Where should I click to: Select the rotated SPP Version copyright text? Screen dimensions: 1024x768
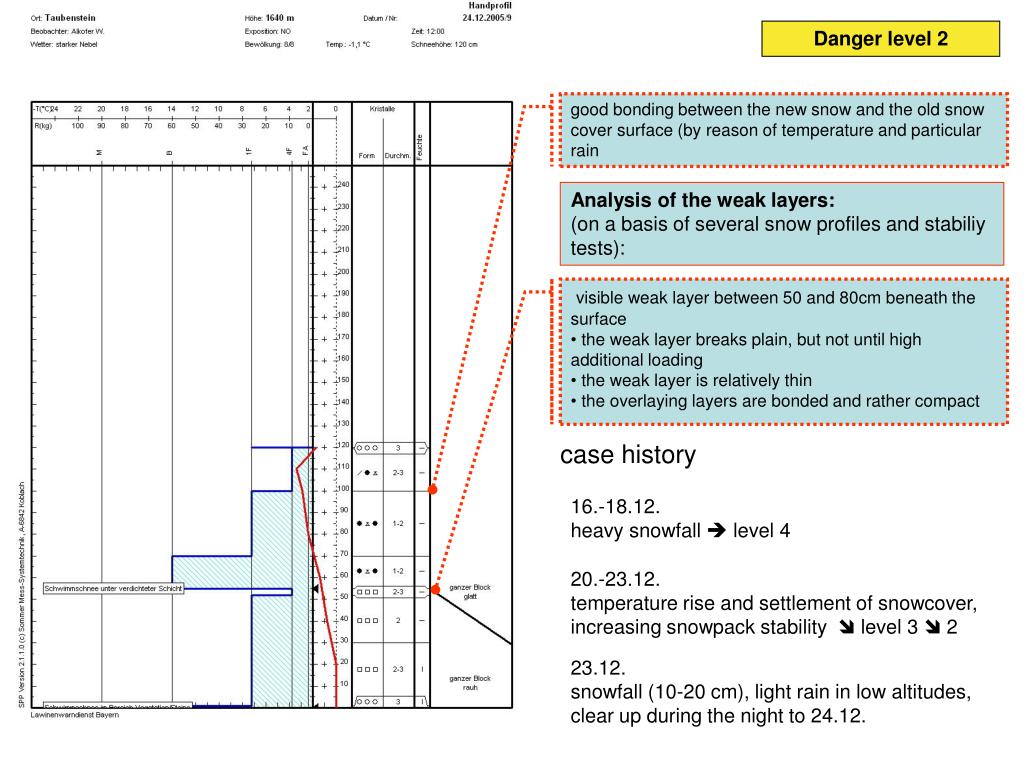pyautogui.click(x=21, y=595)
